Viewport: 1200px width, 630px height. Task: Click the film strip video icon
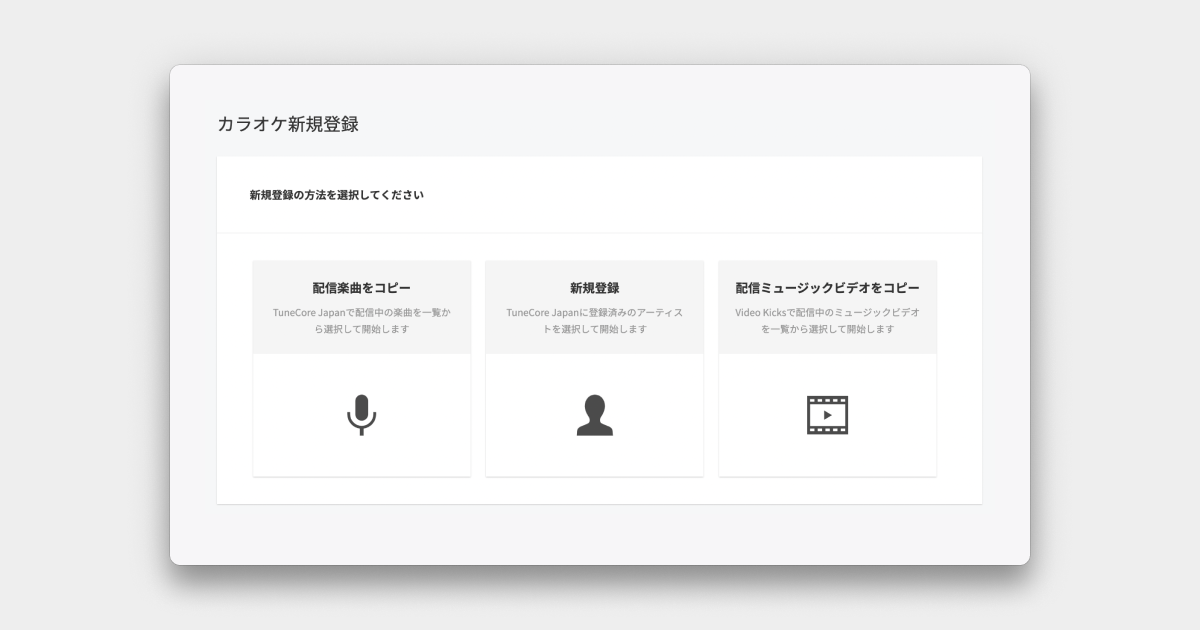(x=827, y=415)
